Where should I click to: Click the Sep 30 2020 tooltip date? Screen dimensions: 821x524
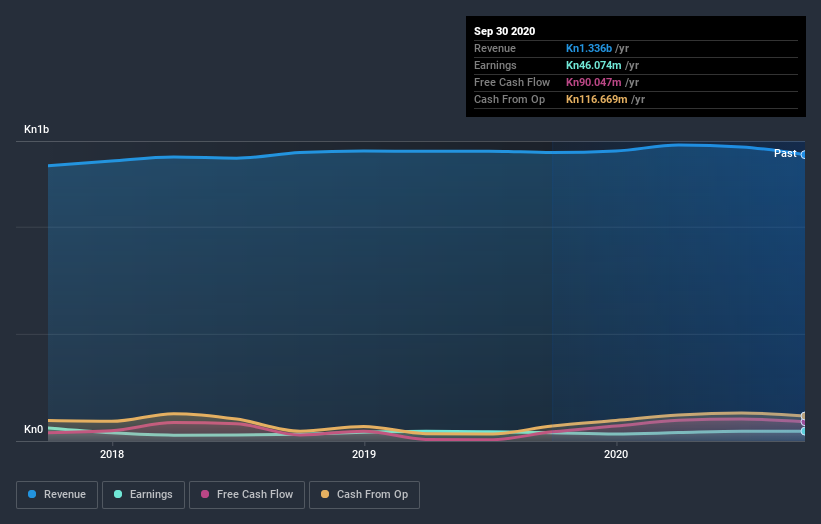click(x=505, y=31)
